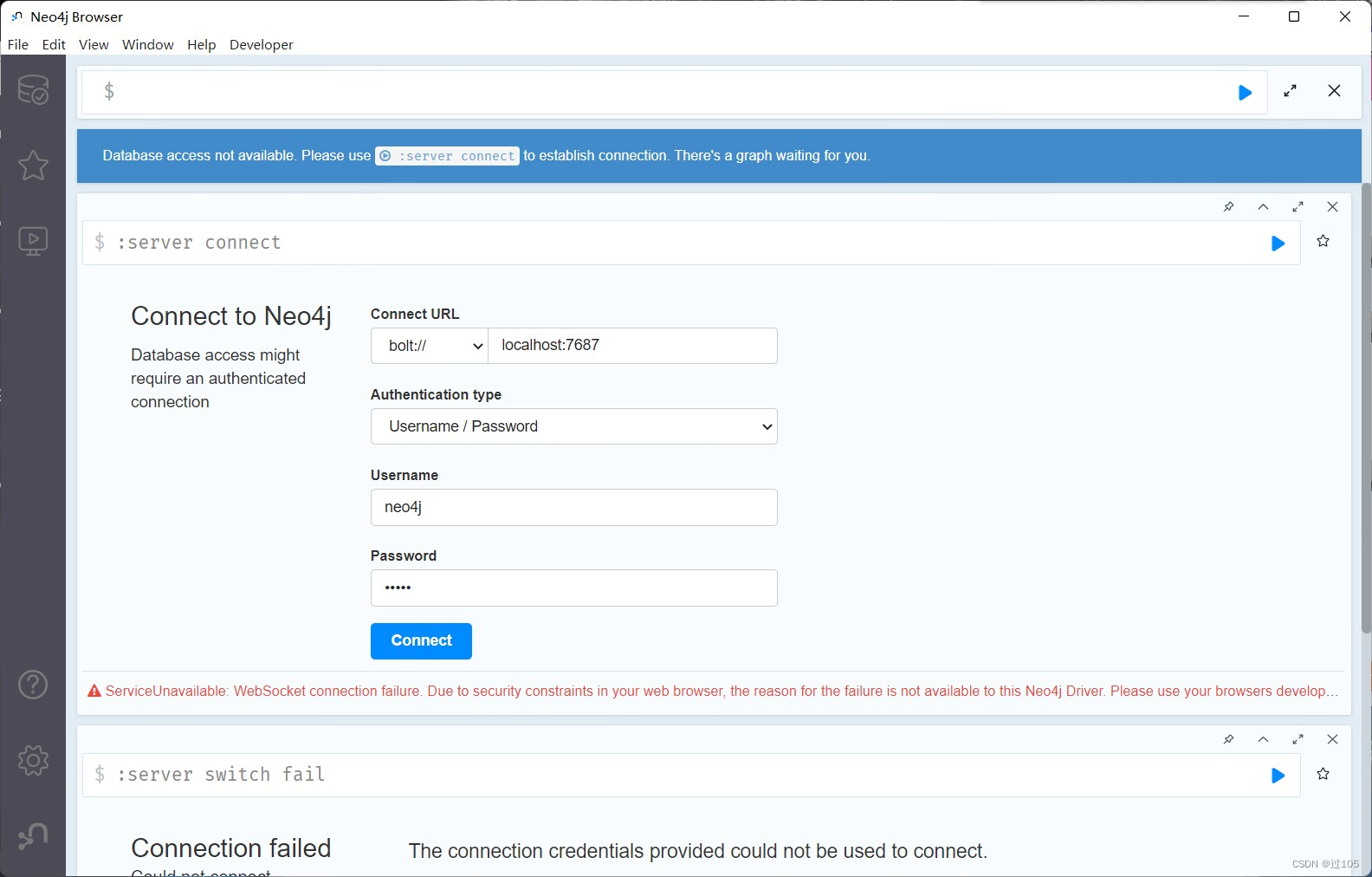Open the Edit menu
Viewport: 1372px width, 877px height.
54,45
